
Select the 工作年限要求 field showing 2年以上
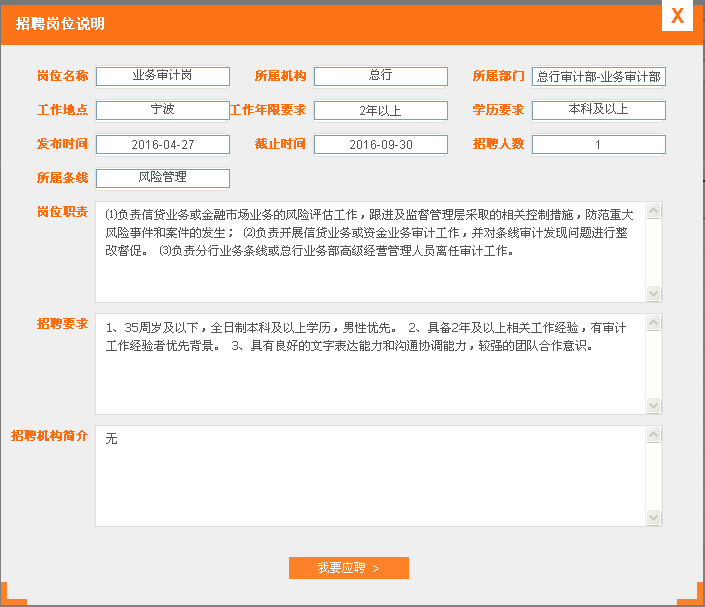tap(380, 110)
